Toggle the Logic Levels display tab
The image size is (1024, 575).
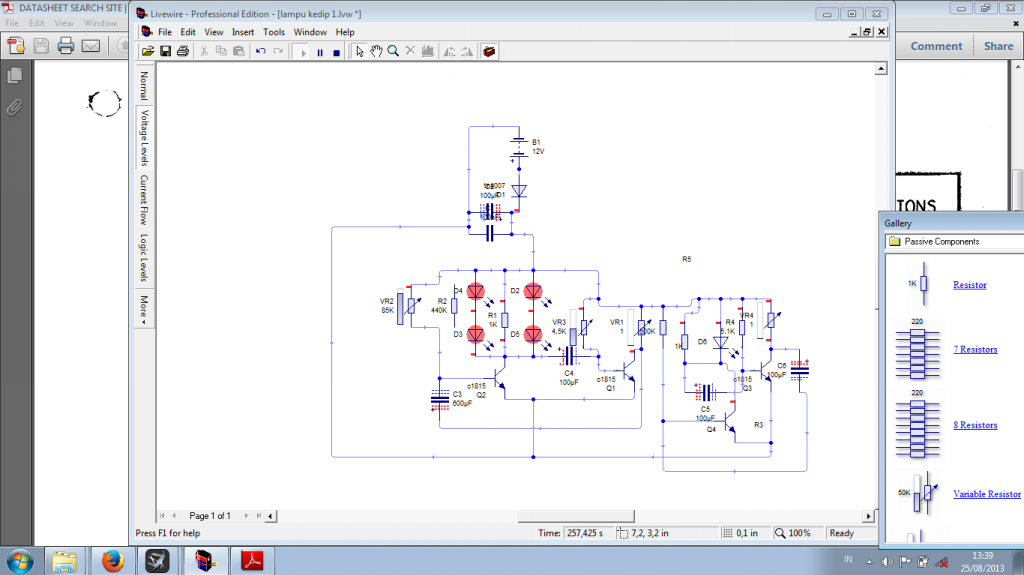(143, 260)
